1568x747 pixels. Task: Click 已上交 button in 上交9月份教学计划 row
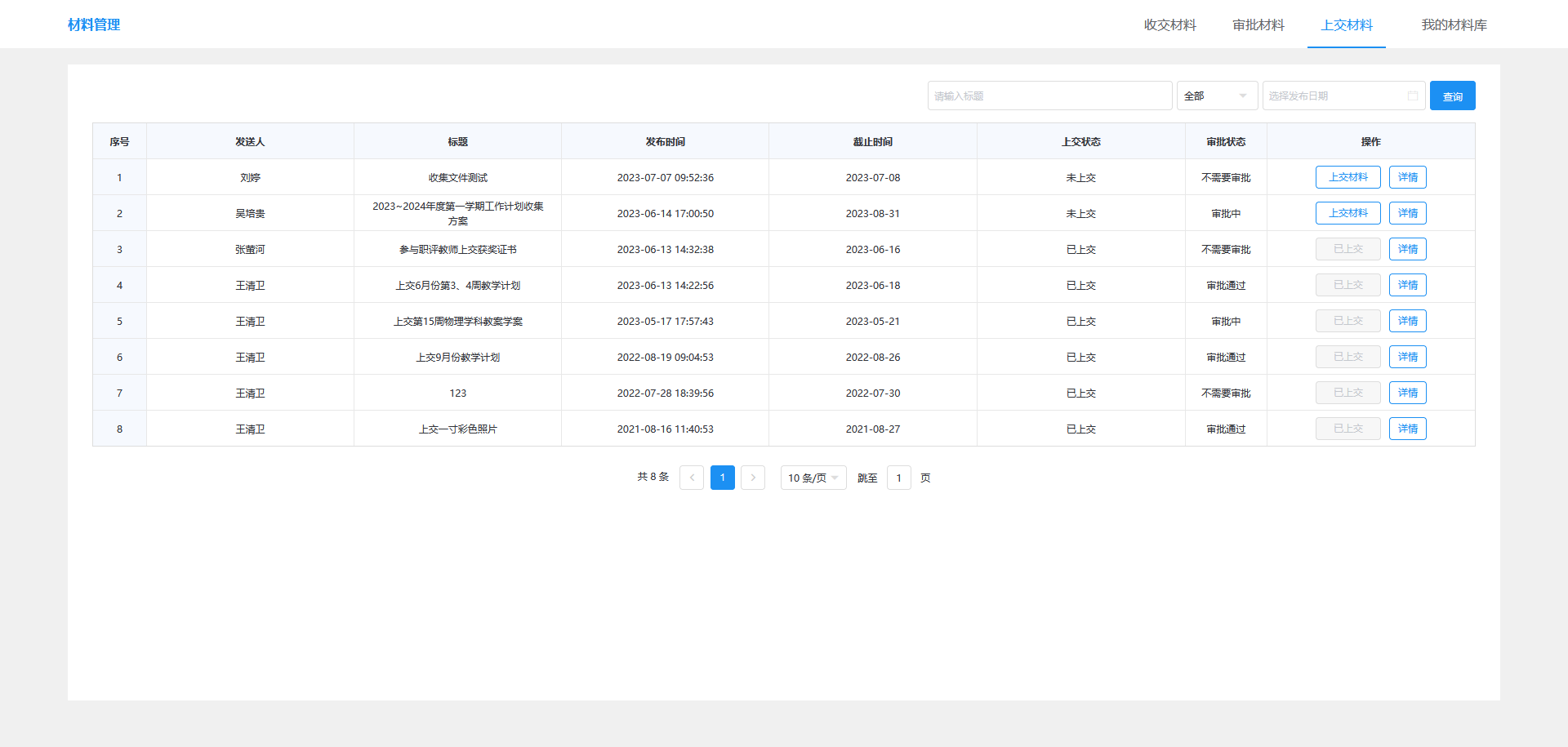(x=1347, y=357)
